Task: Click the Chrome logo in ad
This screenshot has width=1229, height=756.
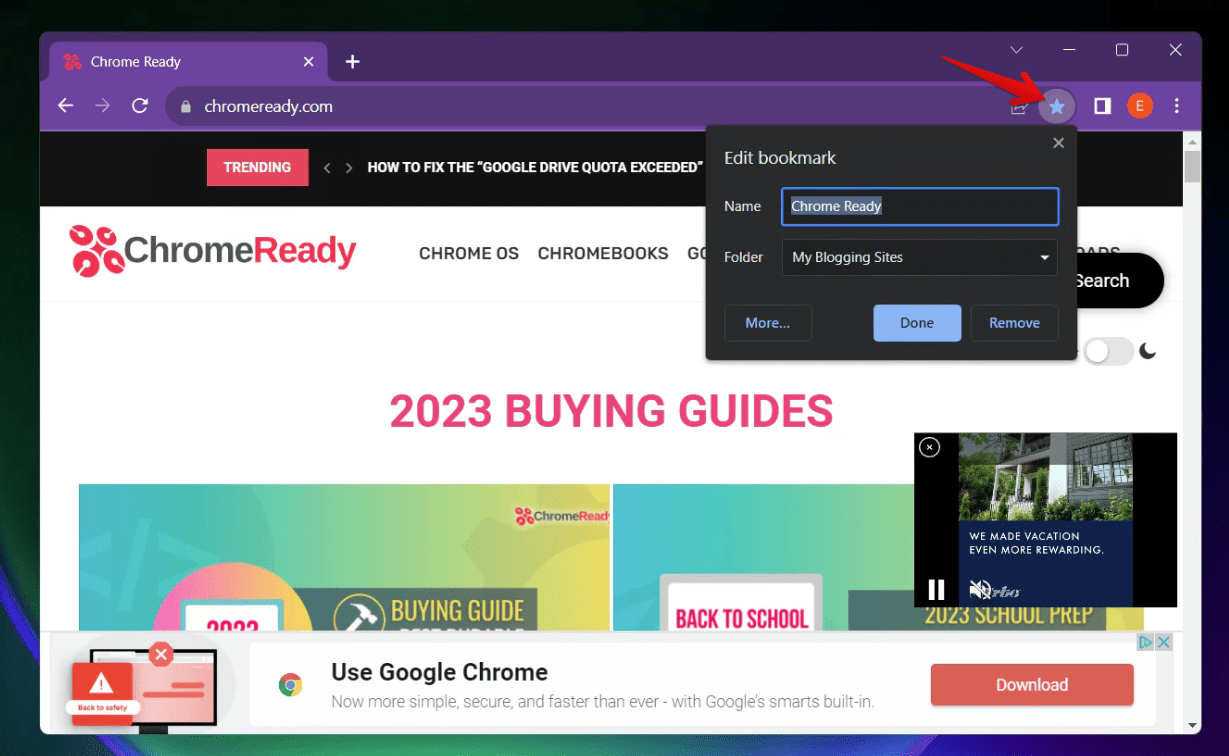Action: (291, 685)
